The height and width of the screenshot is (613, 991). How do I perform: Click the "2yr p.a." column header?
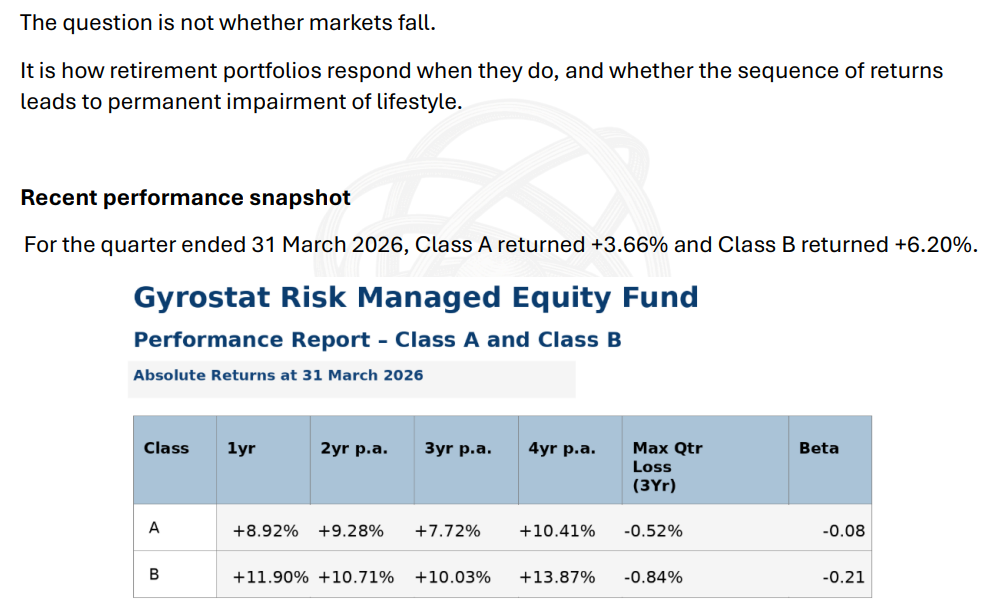tap(354, 449)
